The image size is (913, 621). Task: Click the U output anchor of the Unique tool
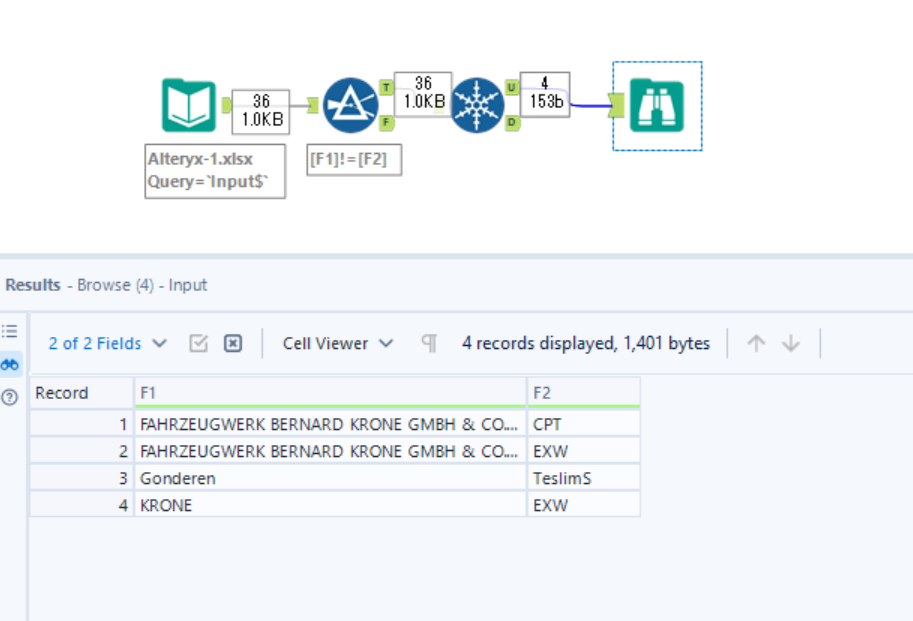[510, 88]
